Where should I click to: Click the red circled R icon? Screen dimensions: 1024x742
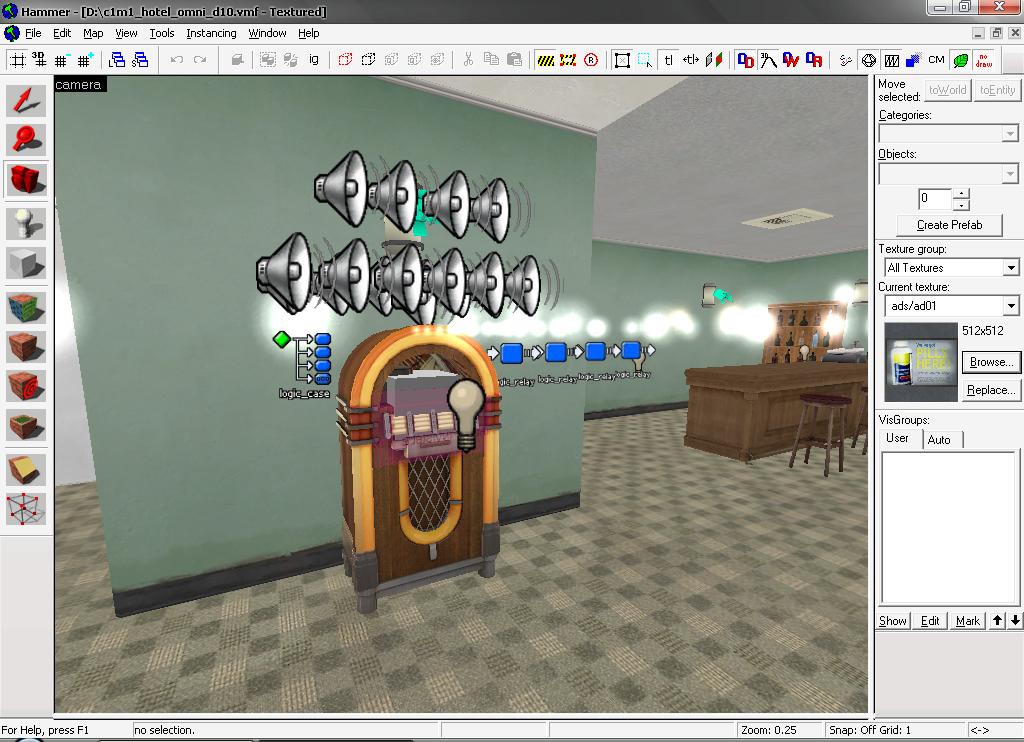pyautogui.click(x=591, y=60)
